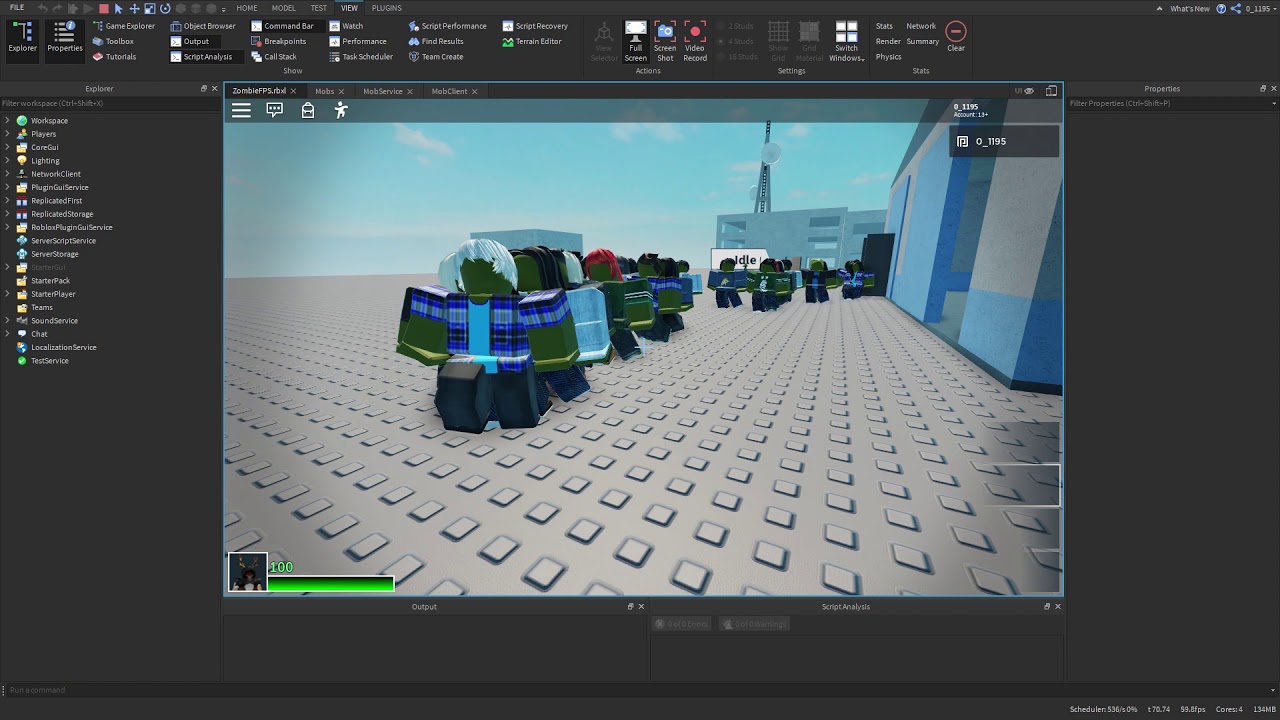This screenshot has height=720, width=1280.
Task: Switch to the HOME ribbon tab
Action: click(x=247, y=8)
